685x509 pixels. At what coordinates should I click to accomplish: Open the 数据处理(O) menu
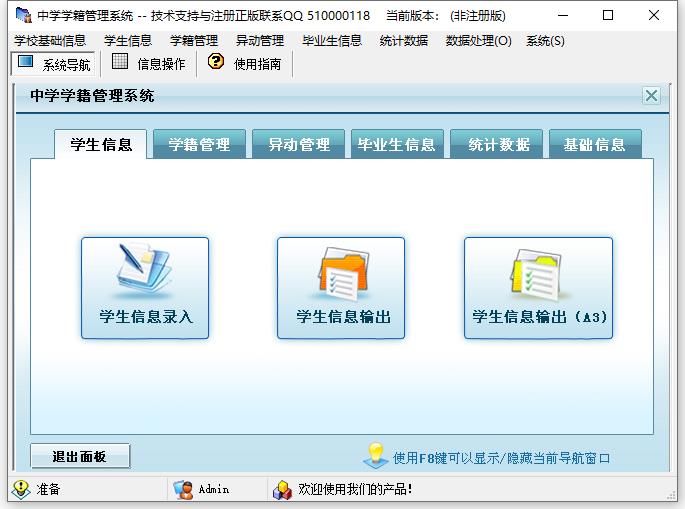[478, 41]
